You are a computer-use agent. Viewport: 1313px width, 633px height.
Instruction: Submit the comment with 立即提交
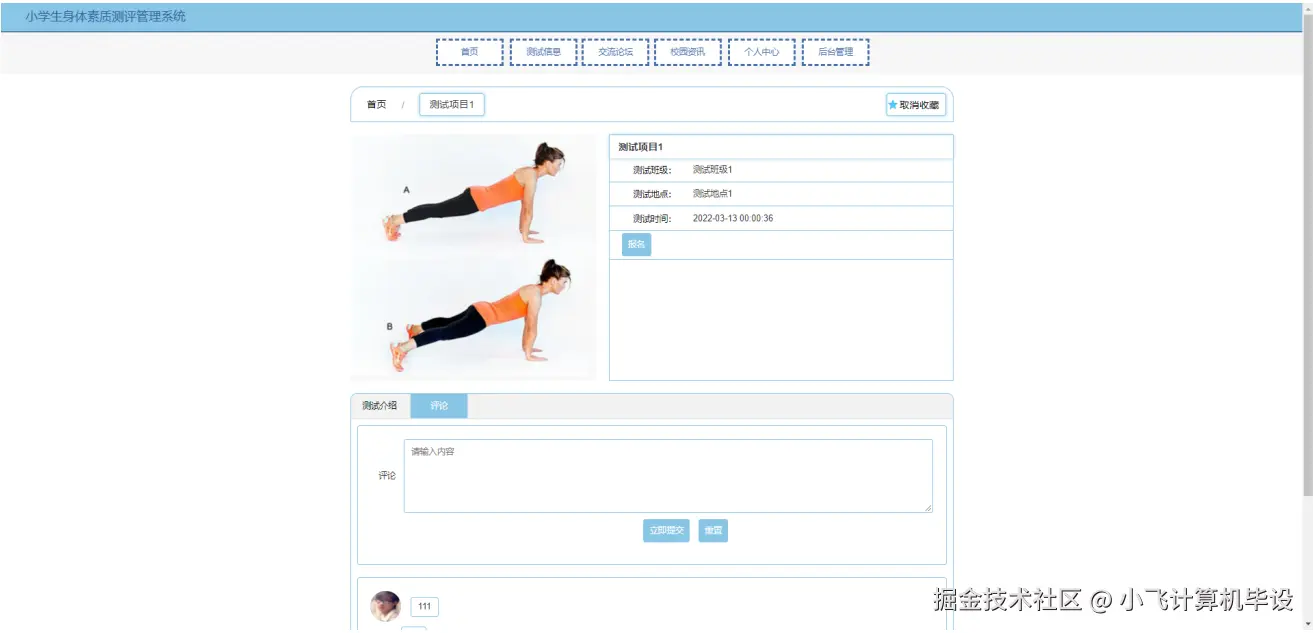click(666, 530)
